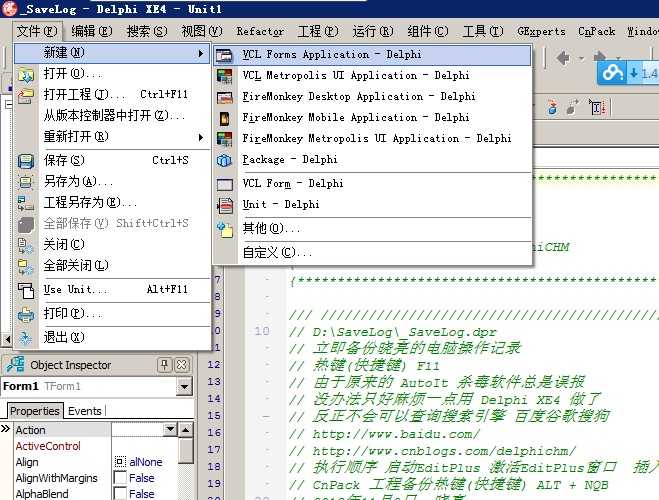Click the 全部关闭(L) icon
The width and height of the screenshot is (659, 500).
pyautogui.click(x=26, y=267)
